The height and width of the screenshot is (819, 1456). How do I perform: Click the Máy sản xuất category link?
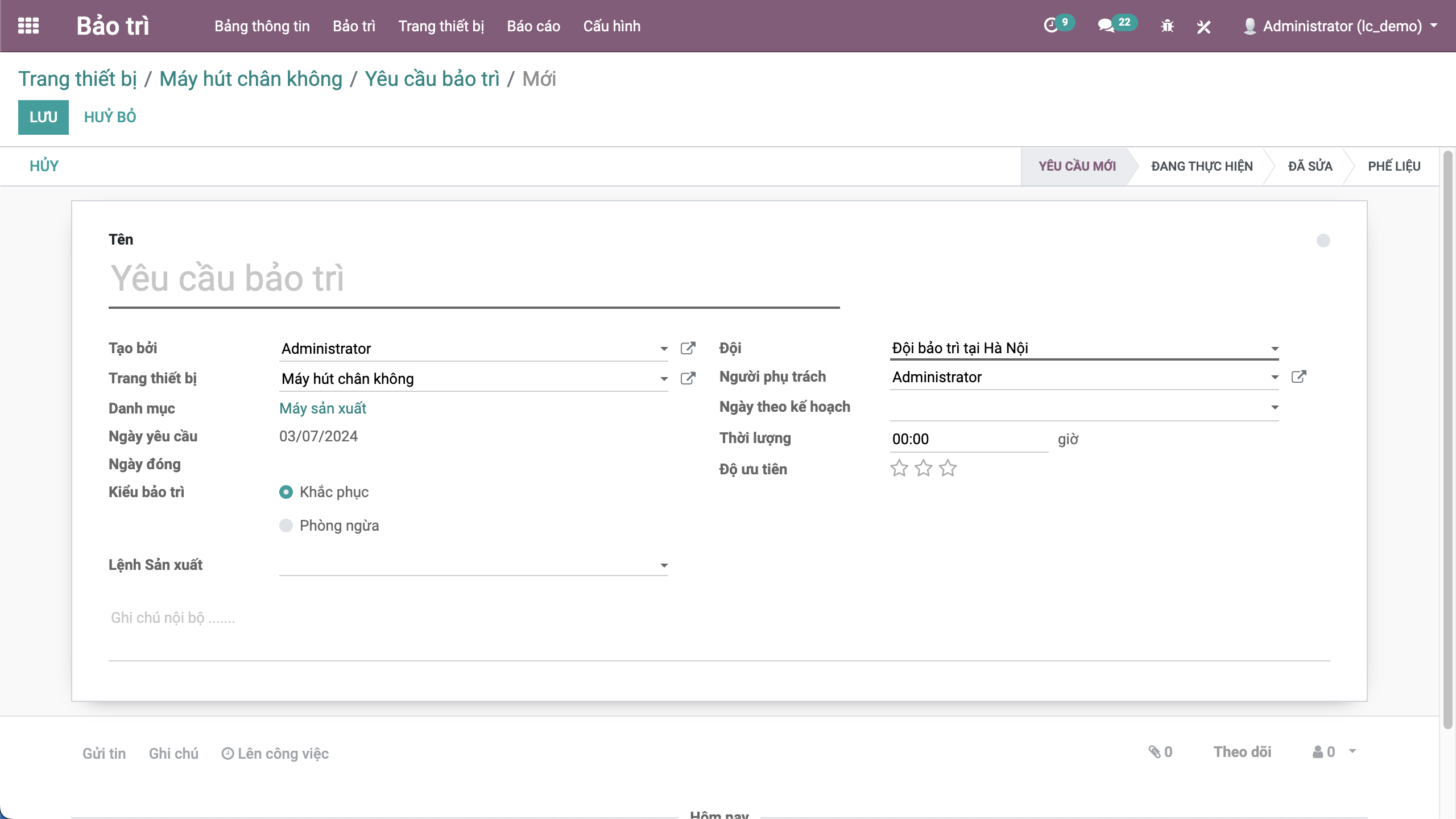322,408
